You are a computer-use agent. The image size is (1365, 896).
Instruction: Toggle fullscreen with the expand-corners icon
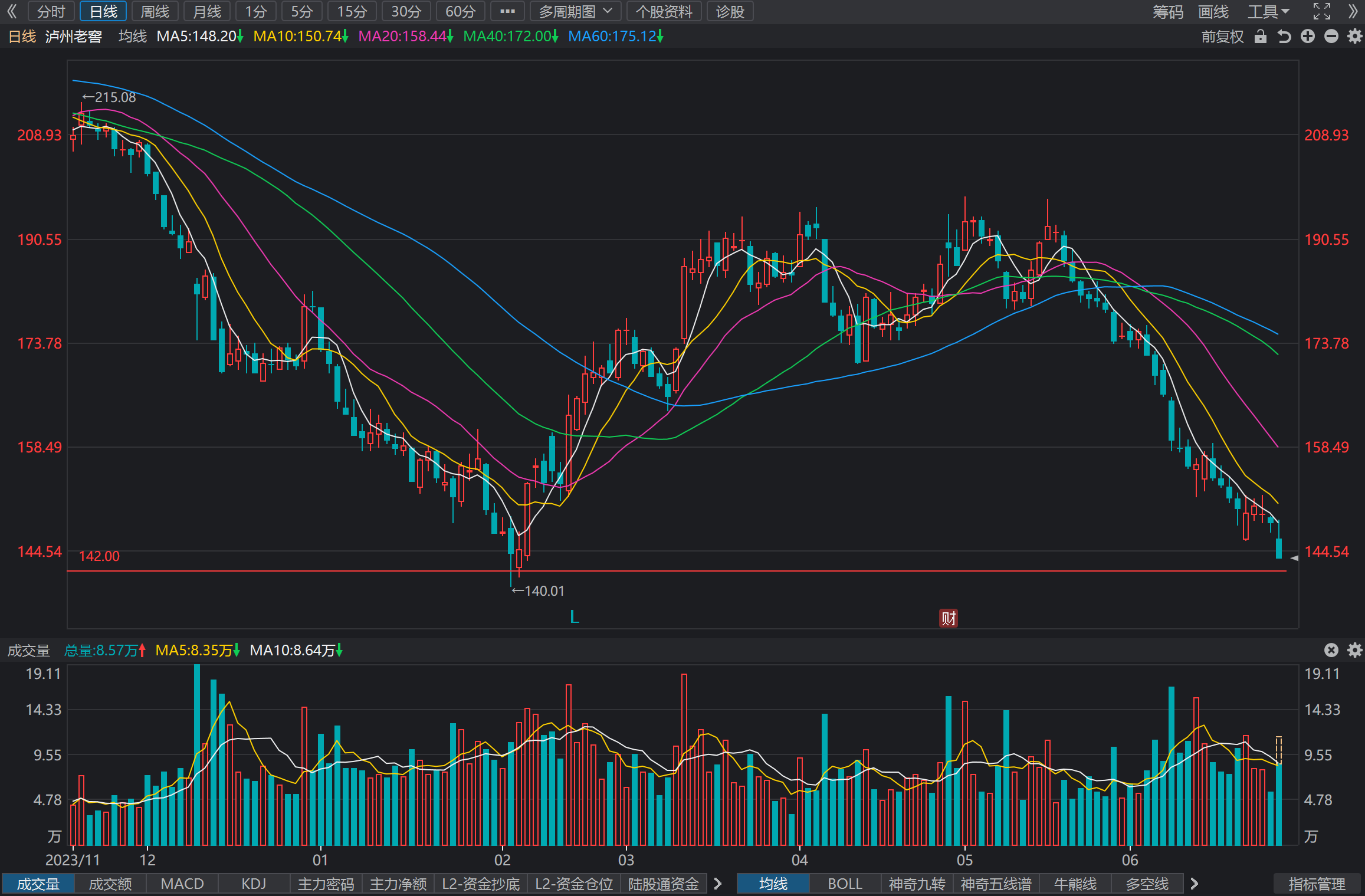pyautogui.click(x=1321, y=11)
